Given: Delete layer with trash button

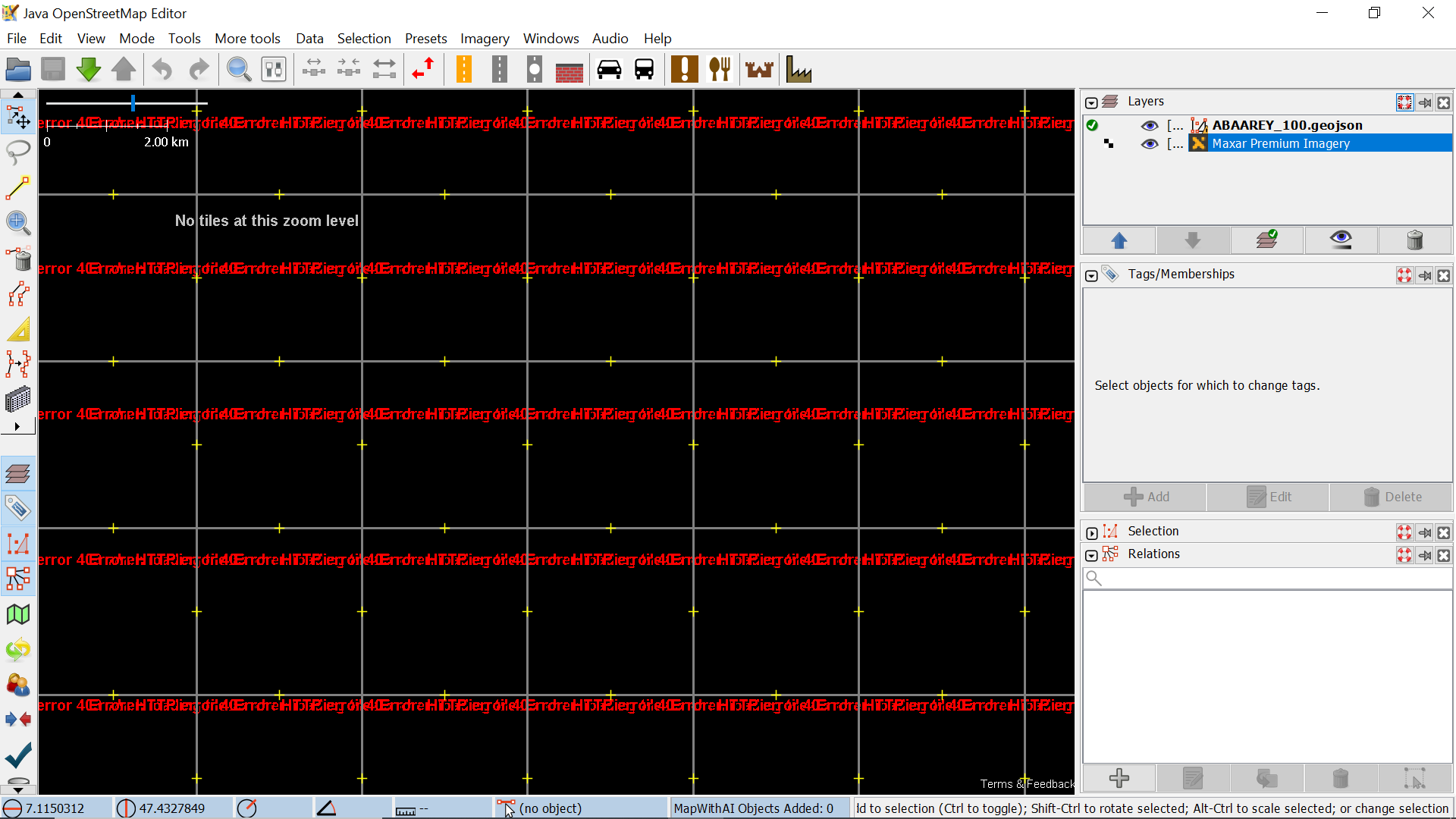Looking at the screenshot, I should click(x=1415, y=240).
